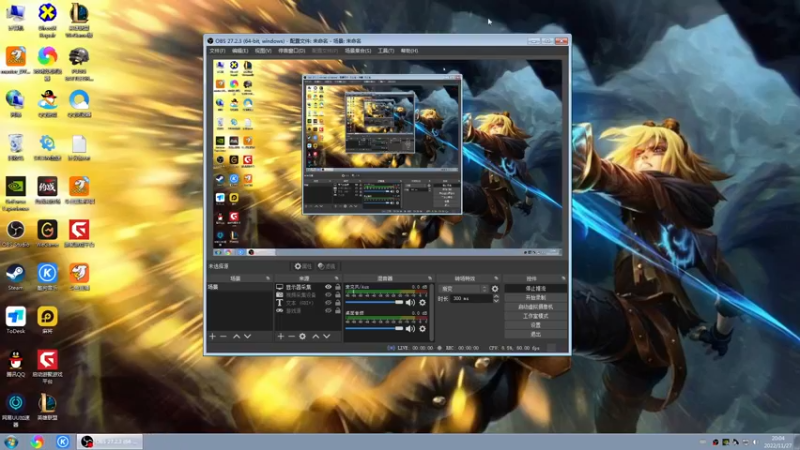The width and height of the screenshot is (800, 450).
Task: Open PUBG helmet desktop icon
Action: coord(79,64)
